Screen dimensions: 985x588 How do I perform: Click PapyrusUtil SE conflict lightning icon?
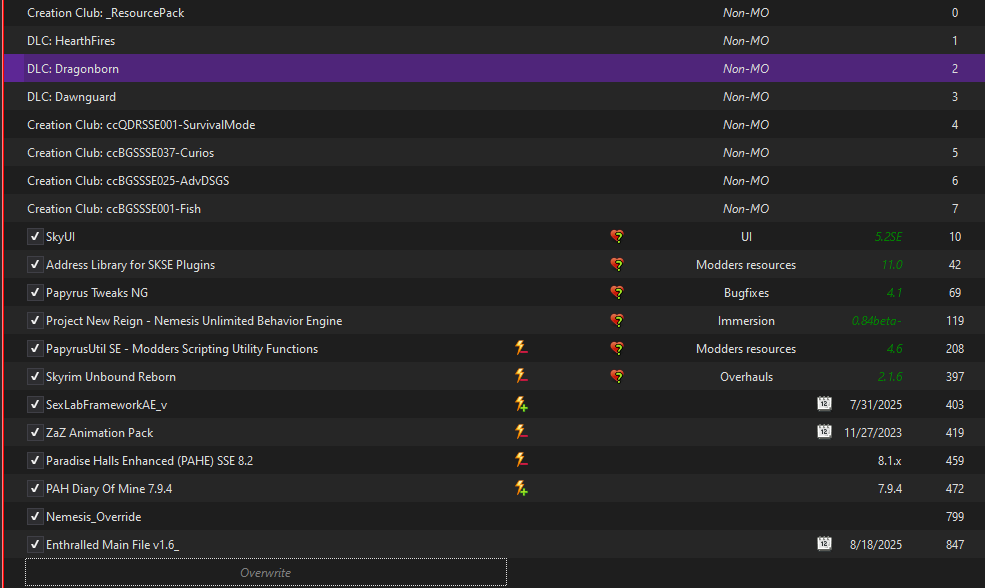521,348
